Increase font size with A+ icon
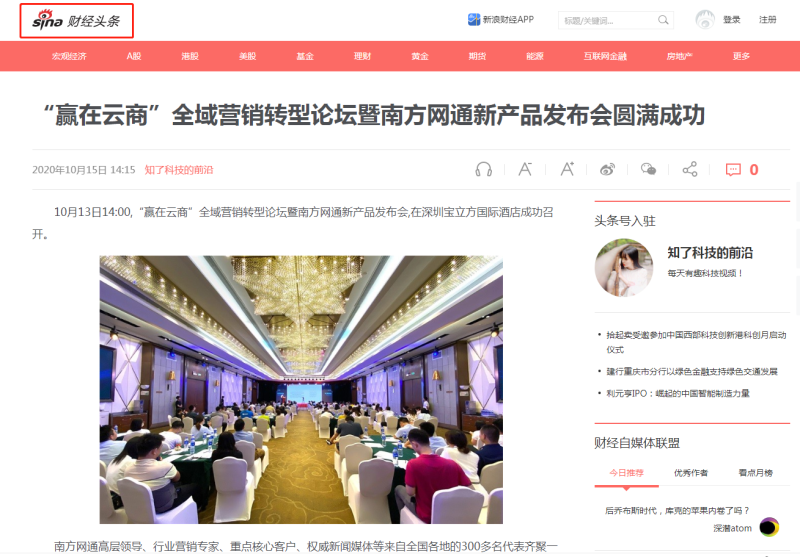The image size is (800, 557). 567,169
